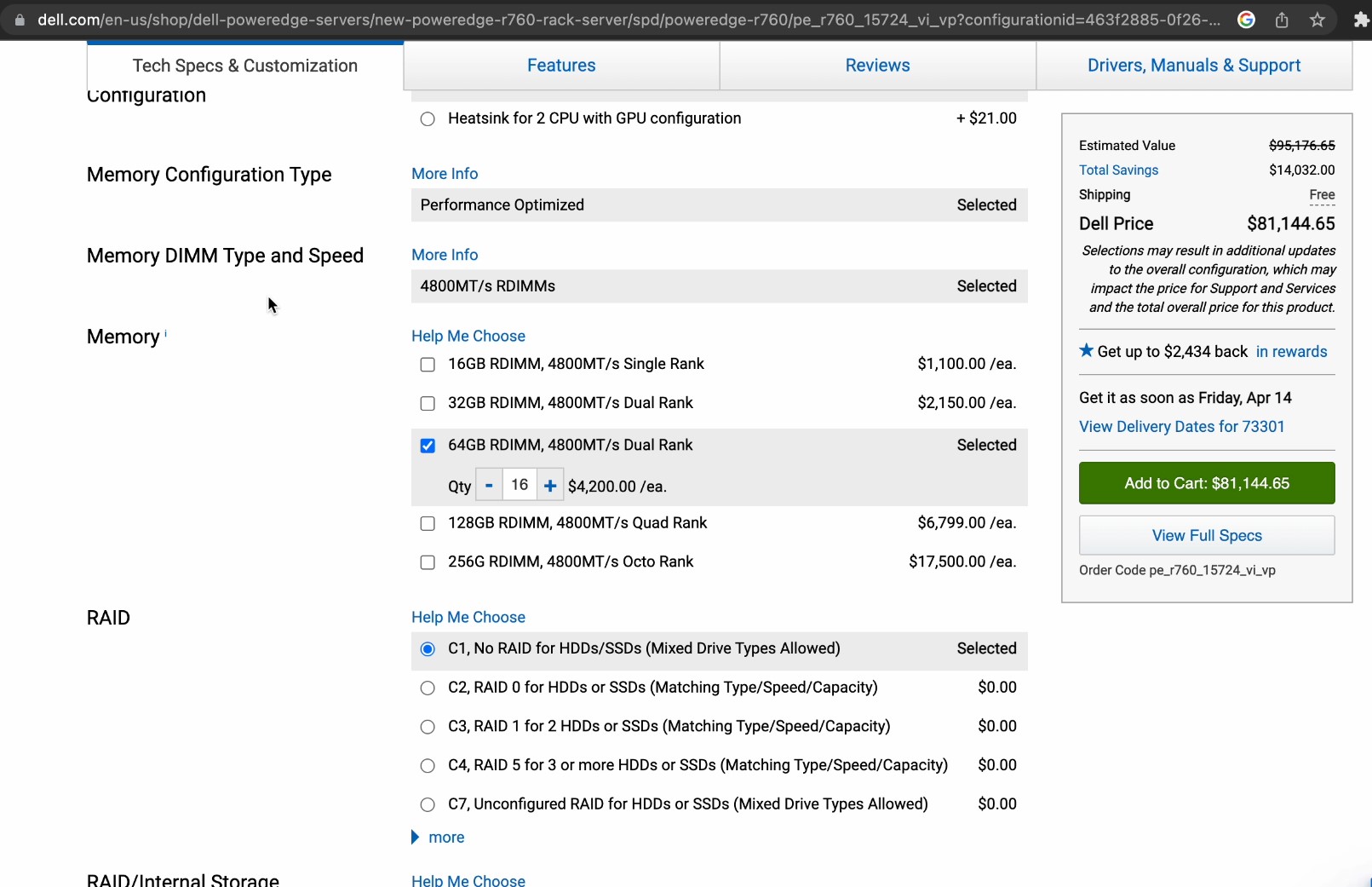
Task: Bookmark this page with the star icon
Action: coord(1317,20)
